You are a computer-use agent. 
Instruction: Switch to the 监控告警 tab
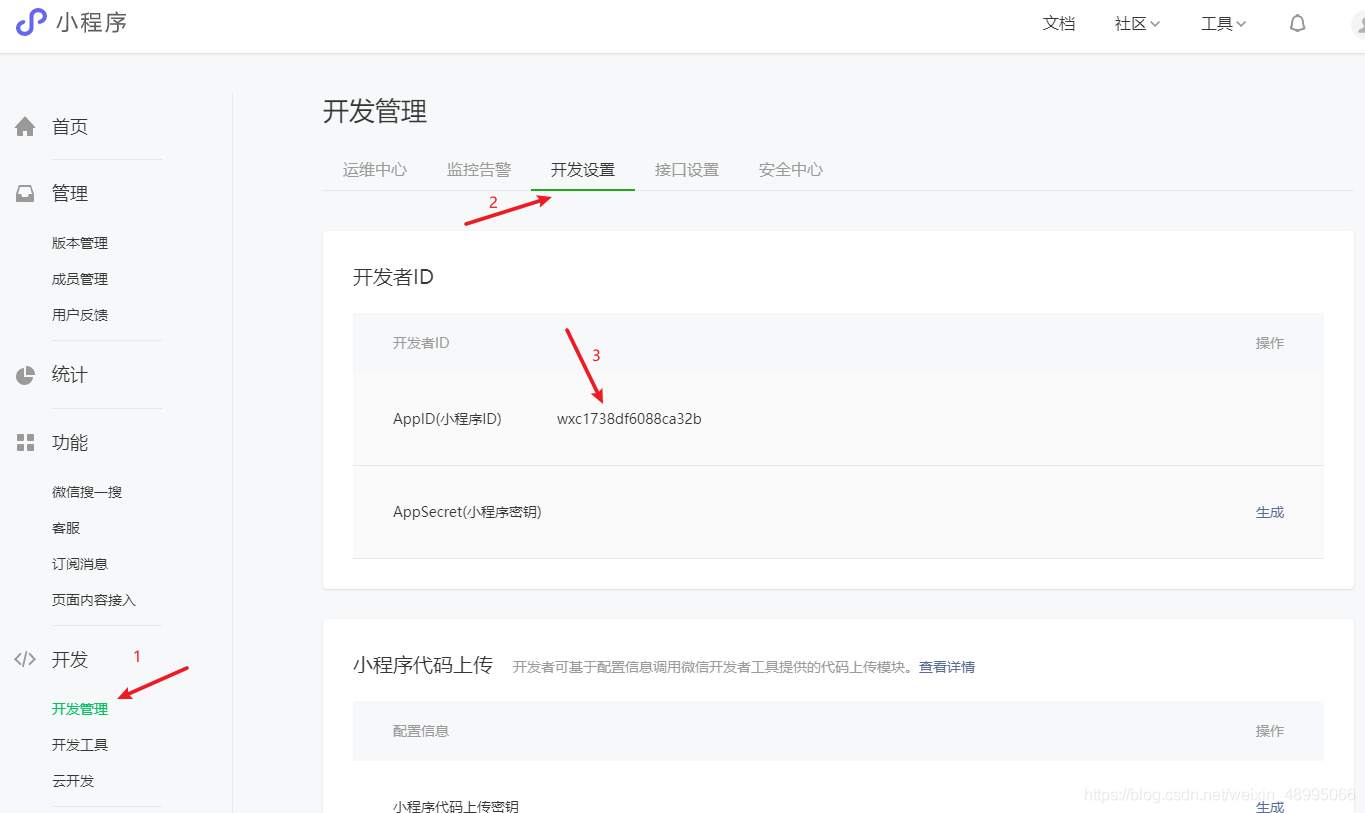click(479, 170)
